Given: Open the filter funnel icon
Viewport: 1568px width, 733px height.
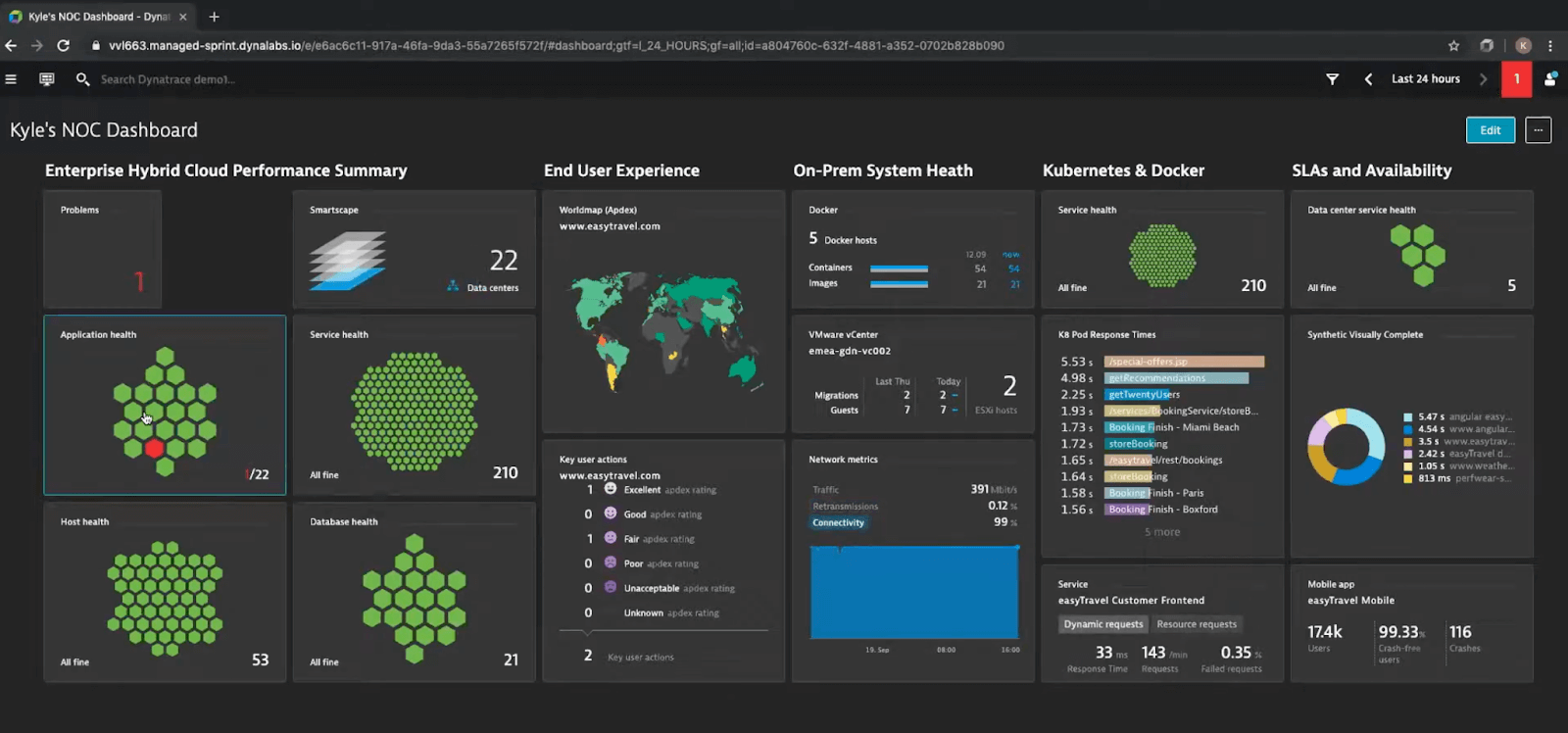Looking at the screenshot, I should tap(1332, 79).
